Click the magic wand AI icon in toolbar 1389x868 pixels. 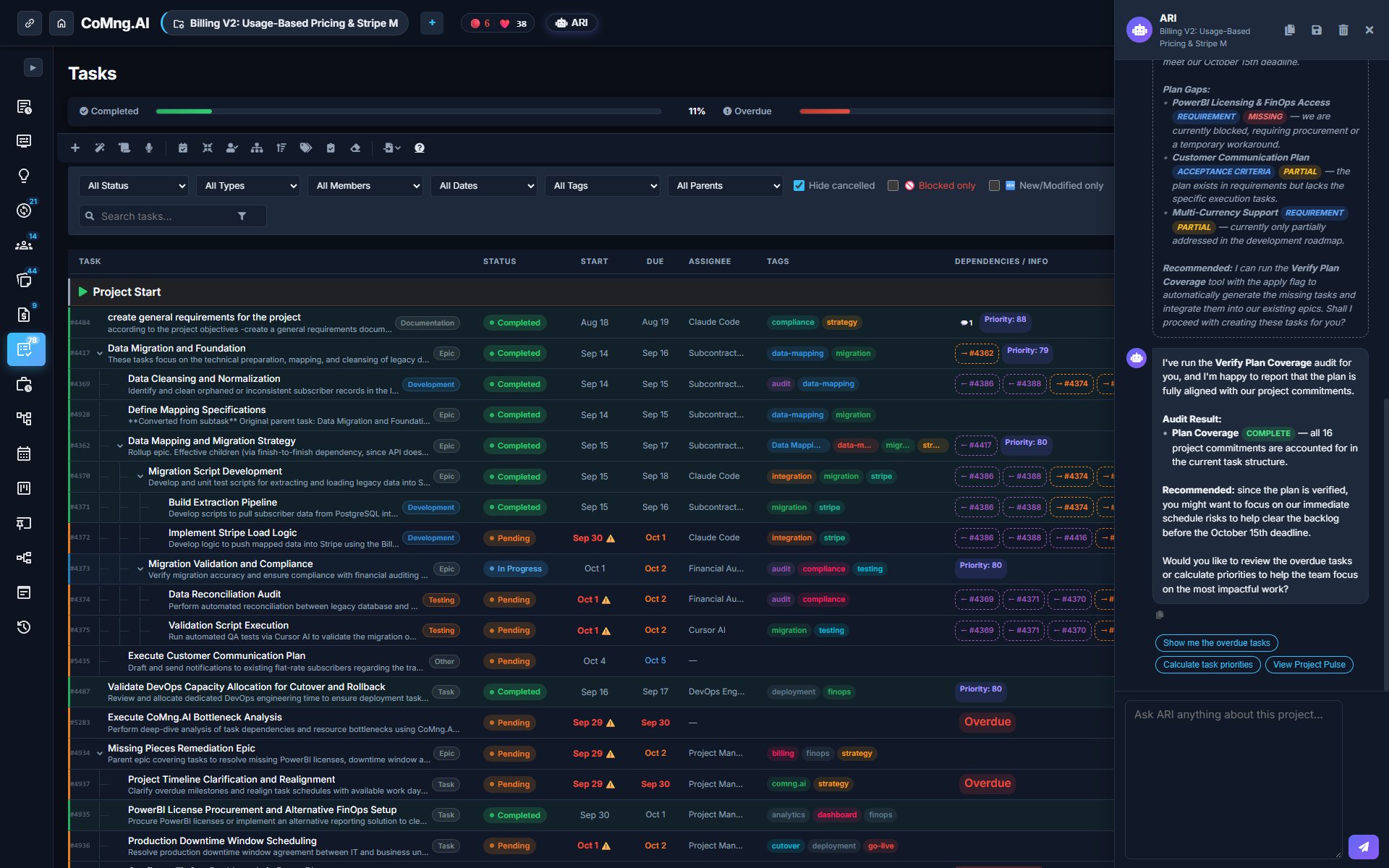pyautogui.click(x=100, y=148)
